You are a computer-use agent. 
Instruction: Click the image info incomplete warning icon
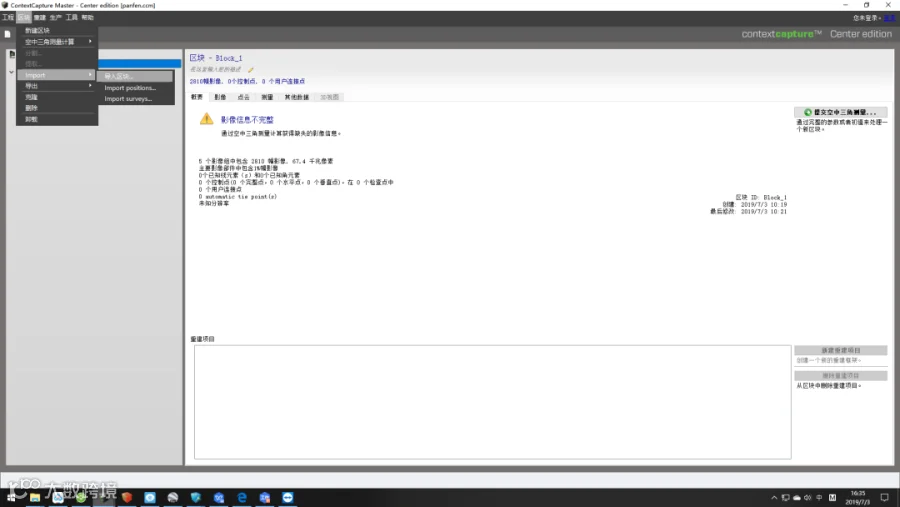[207, 119]
